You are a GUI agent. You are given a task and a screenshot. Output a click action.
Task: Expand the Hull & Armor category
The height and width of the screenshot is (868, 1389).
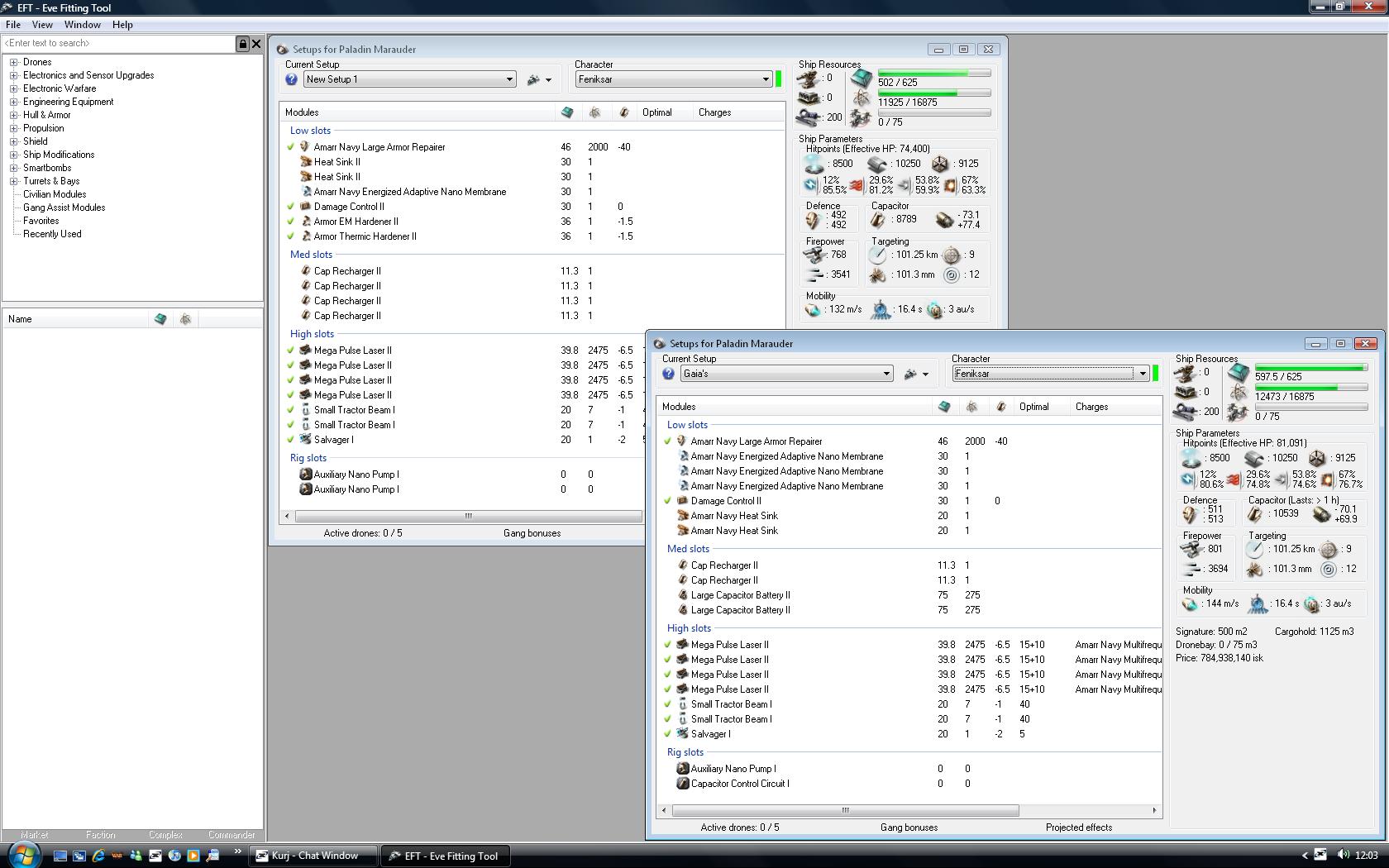point(13,115)
